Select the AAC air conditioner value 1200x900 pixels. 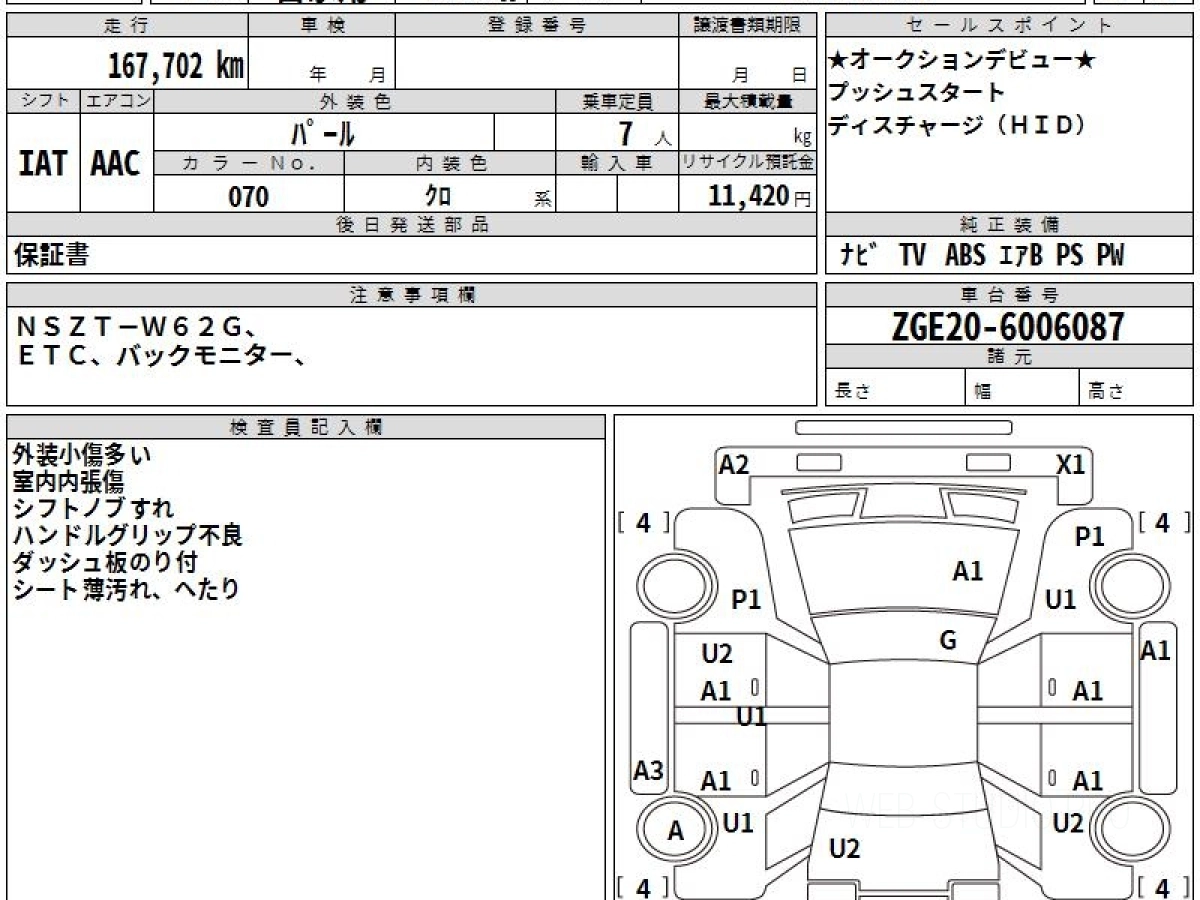[x=116, y=163]
